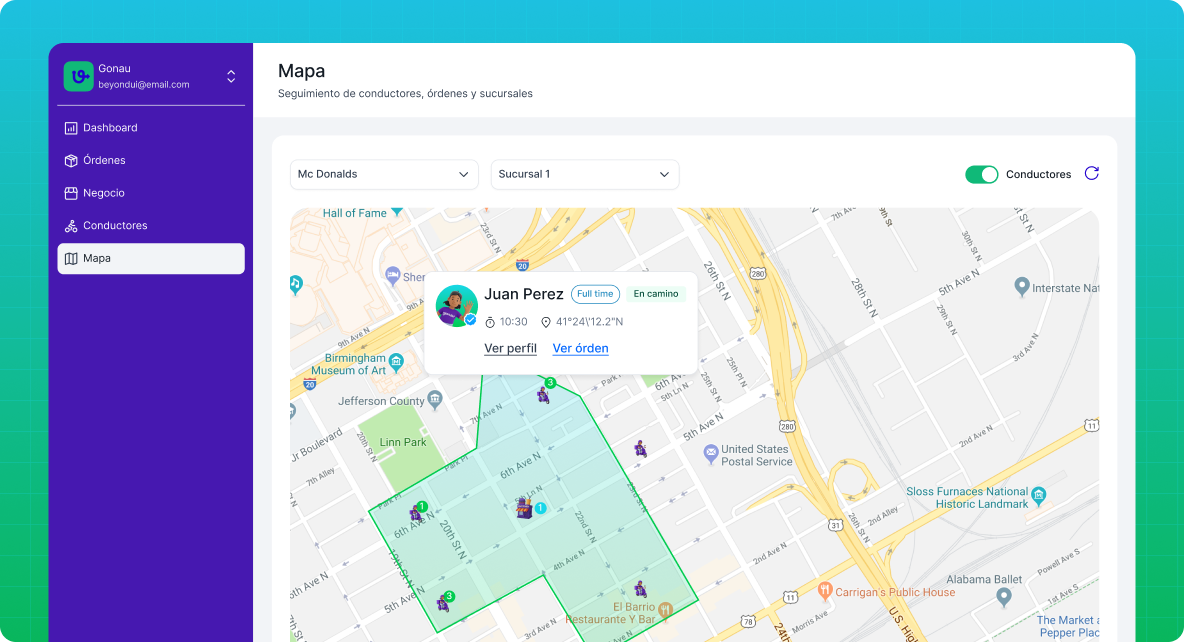Select the Mapa menu item
Viewport: 1184px width, 642px height.
151,258
